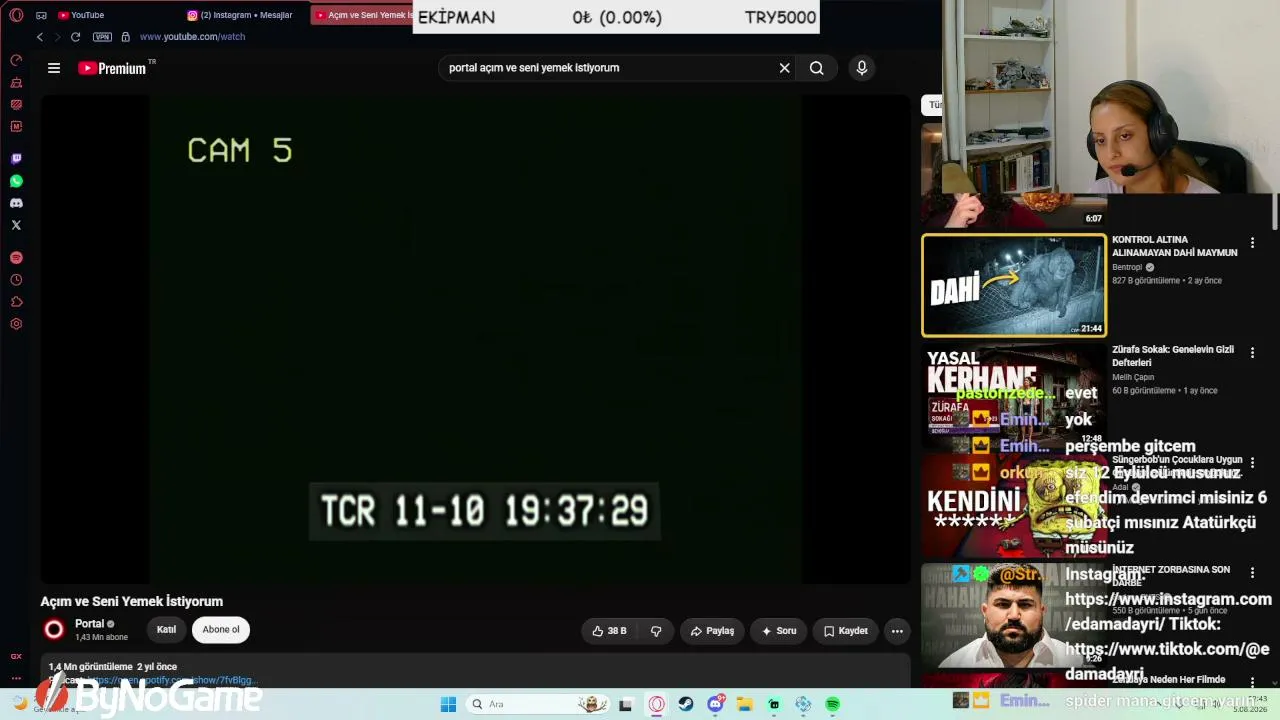Go to YouTube Premium home logo
Screen dimensions: 1280x720
[112, 68]
